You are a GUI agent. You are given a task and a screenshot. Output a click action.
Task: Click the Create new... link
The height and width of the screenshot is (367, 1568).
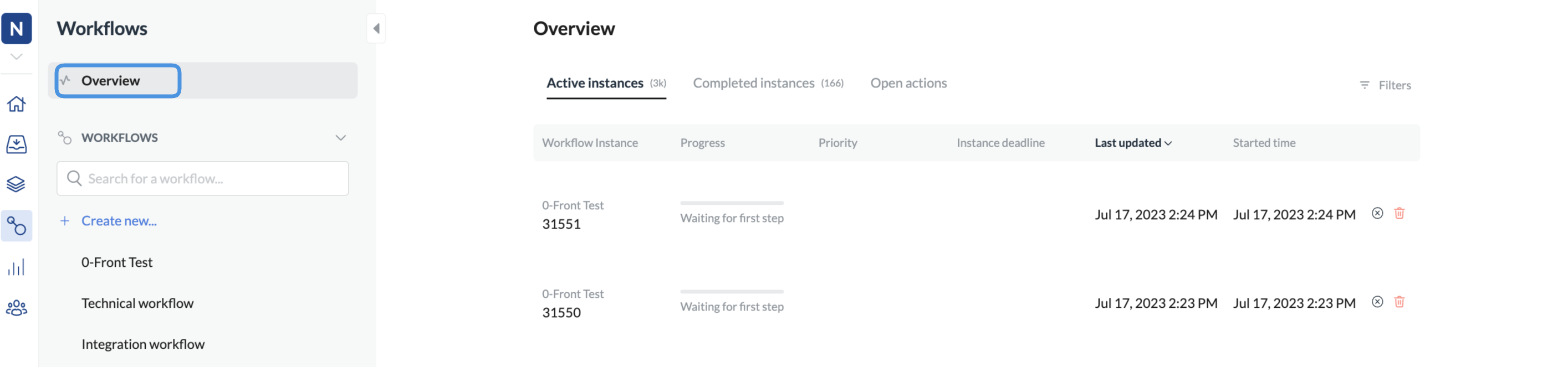coord(119,221)
